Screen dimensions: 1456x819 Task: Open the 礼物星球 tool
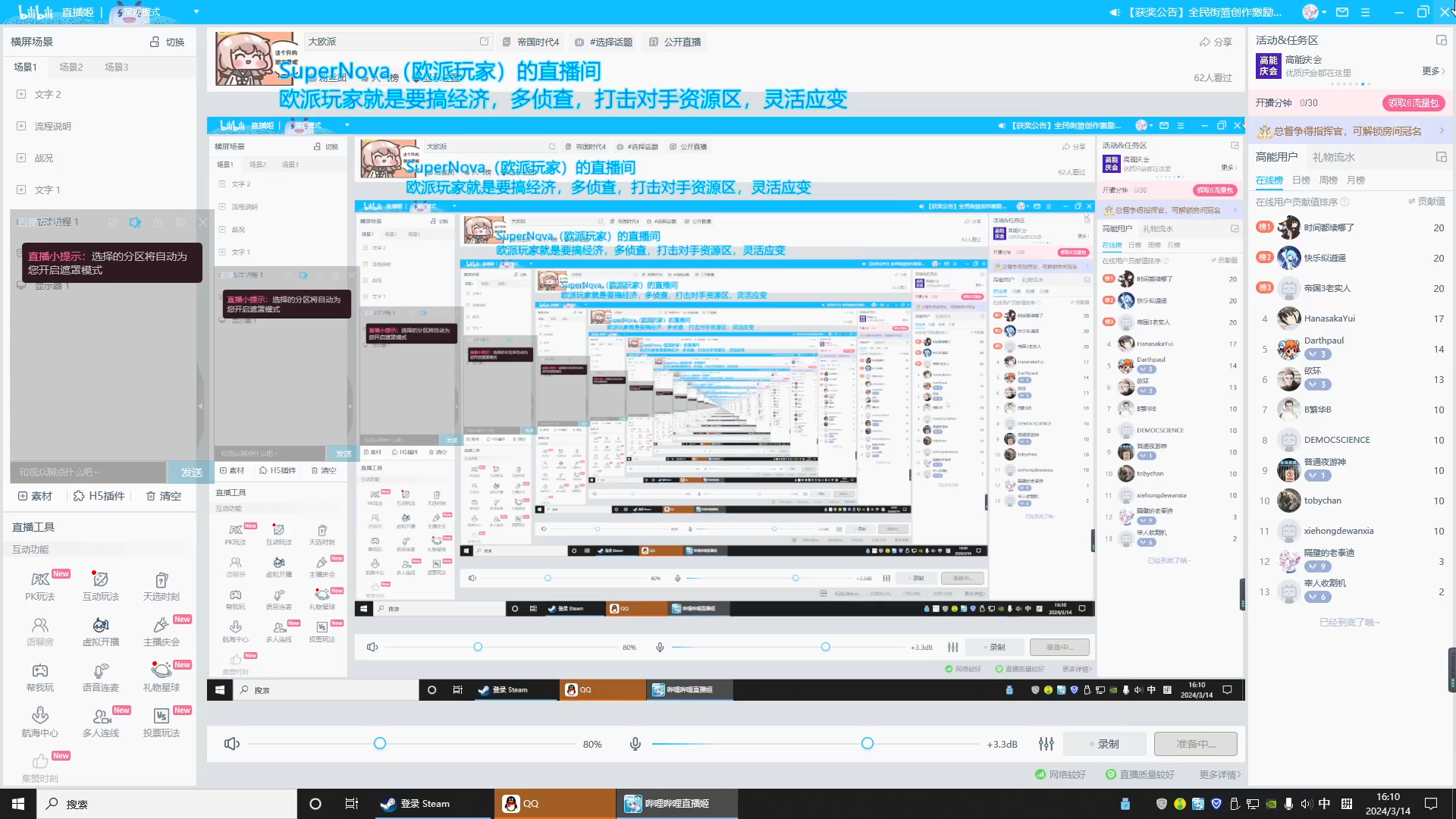point(162,677)
